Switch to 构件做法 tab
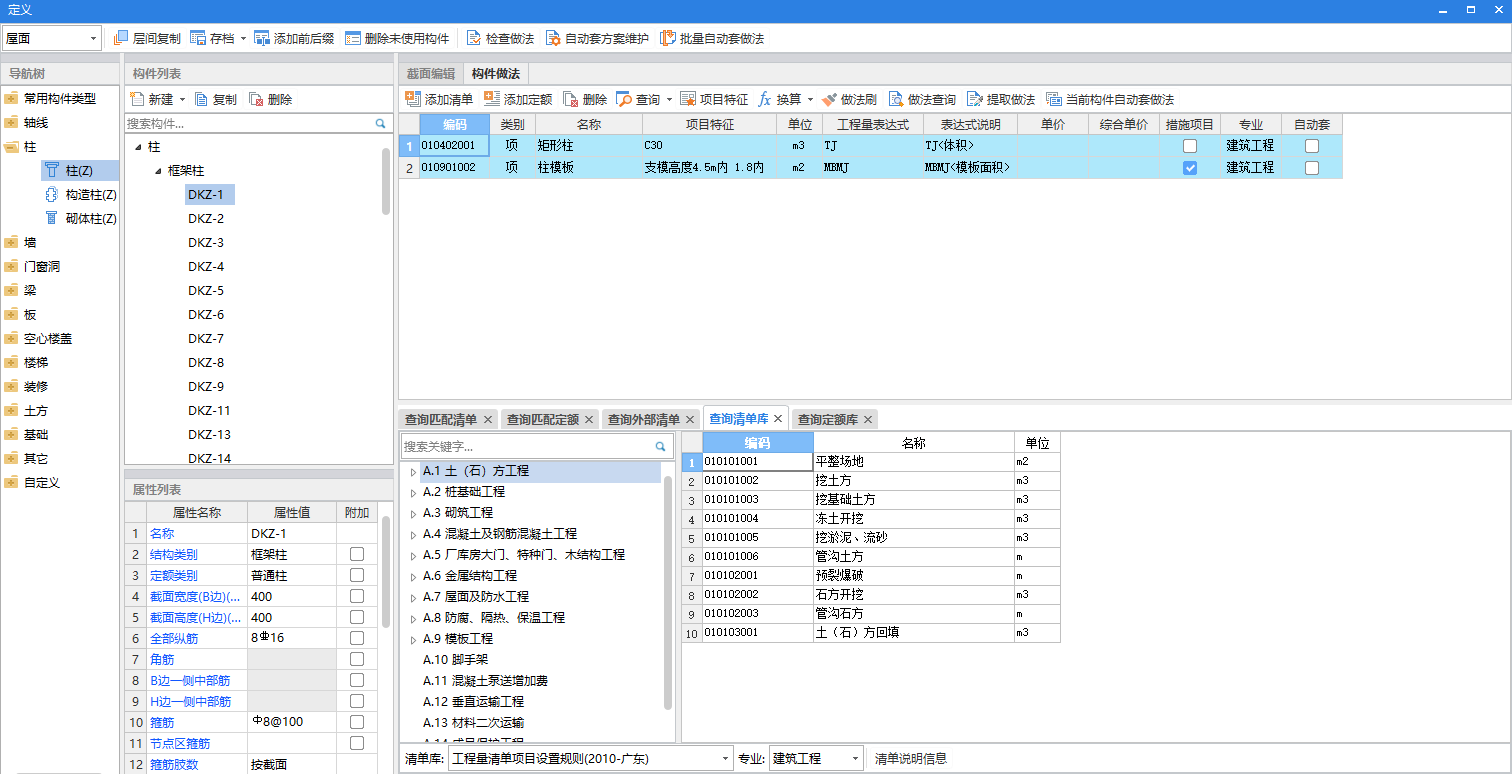Viewport: 1512px width, 774px height. pos(496,74)
